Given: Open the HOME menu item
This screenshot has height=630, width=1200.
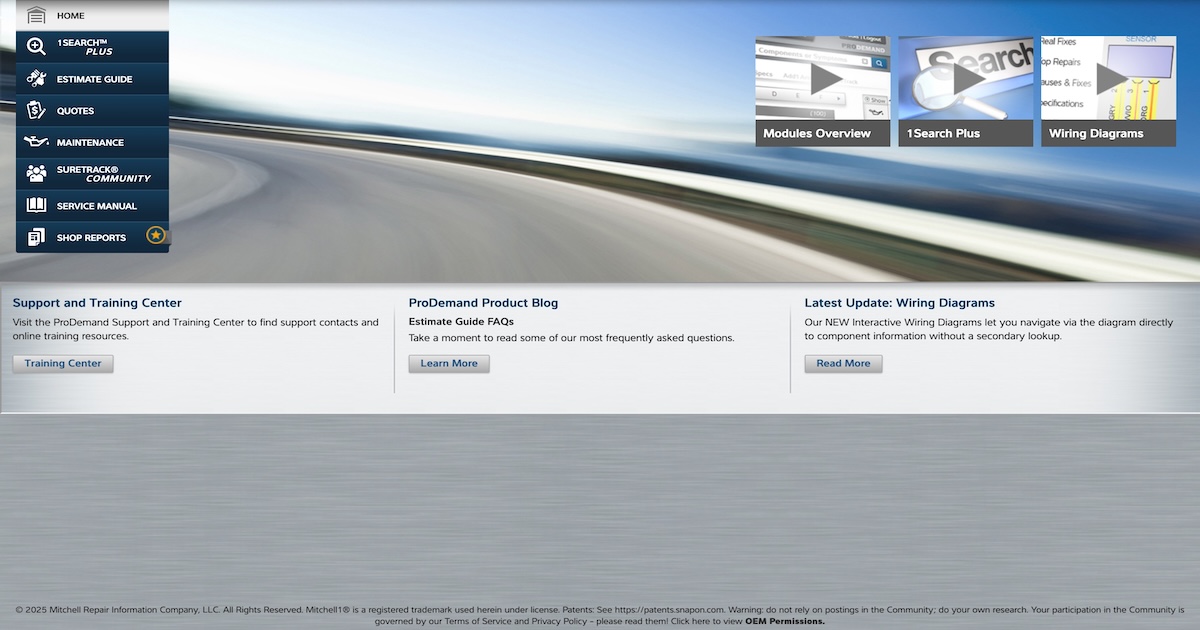Looking at the screenshot, I should click(92, 15).
